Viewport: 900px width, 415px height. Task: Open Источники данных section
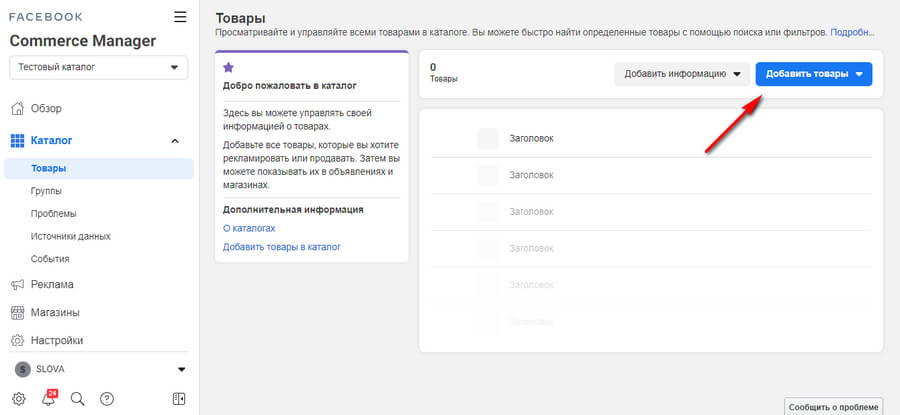(71, 236)
